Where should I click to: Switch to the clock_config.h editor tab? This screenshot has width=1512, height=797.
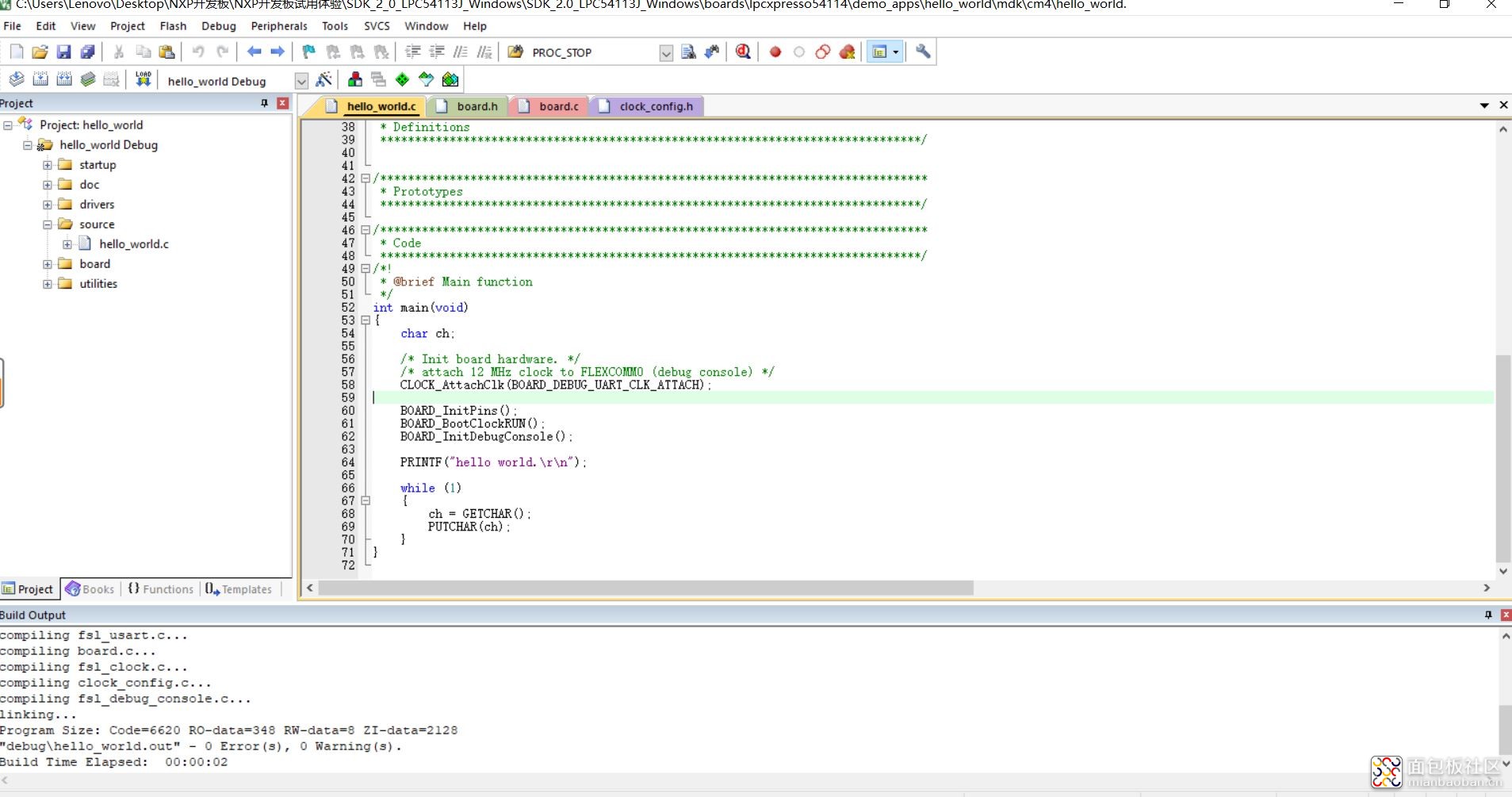tap(647, 106)
